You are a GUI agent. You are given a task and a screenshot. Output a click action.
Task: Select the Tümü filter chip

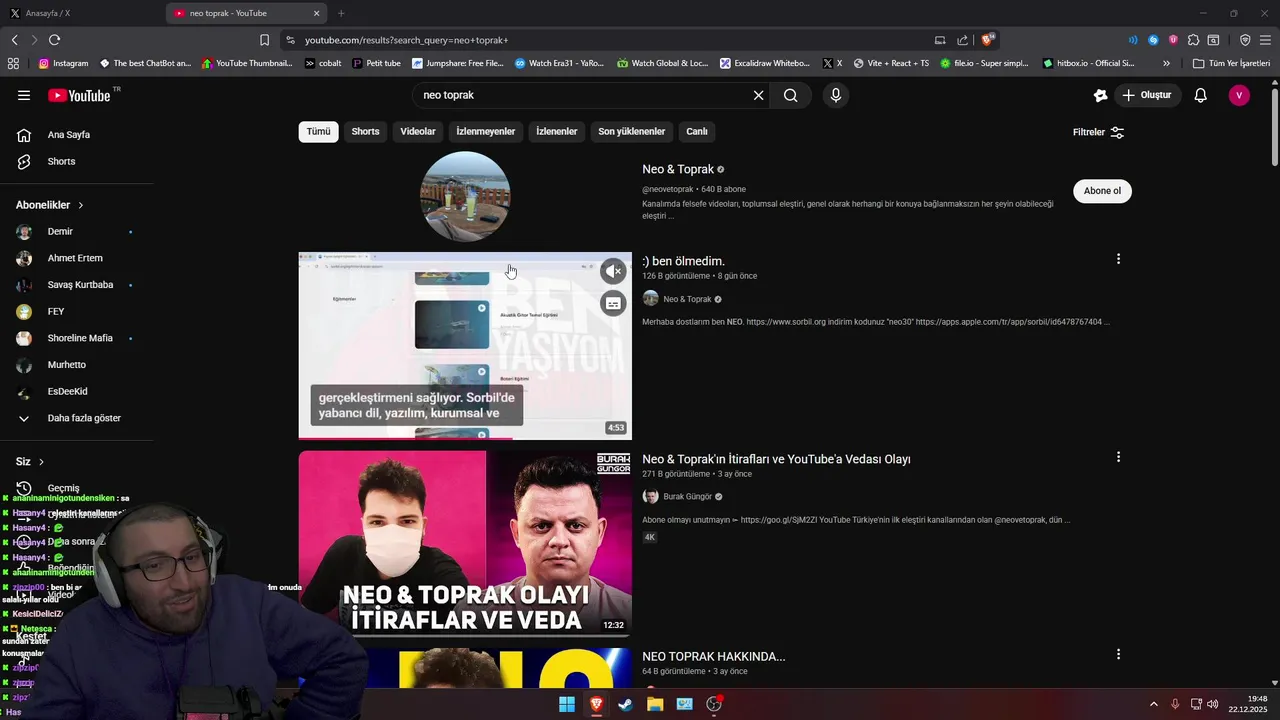click(318, 131)
